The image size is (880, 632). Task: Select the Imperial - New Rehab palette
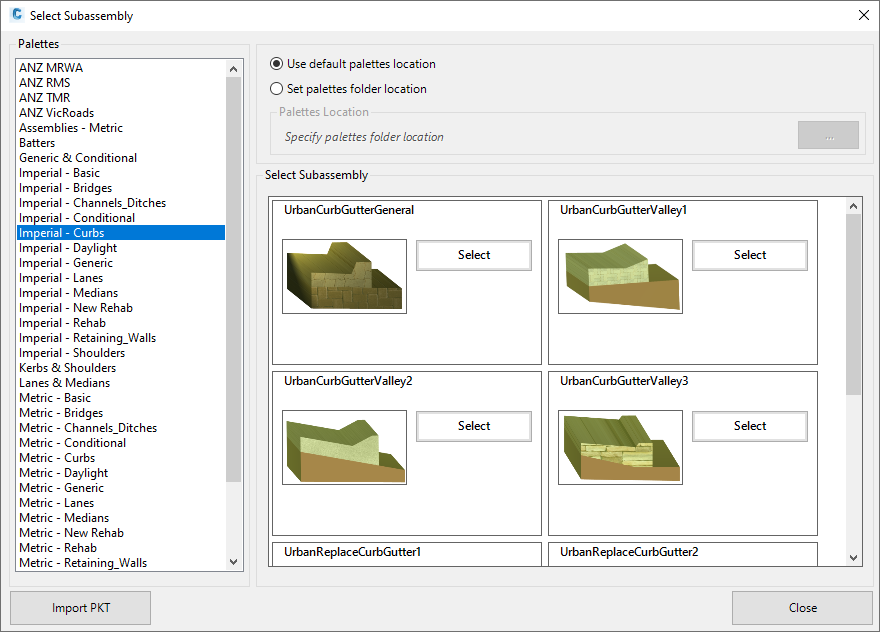(121, 308)
